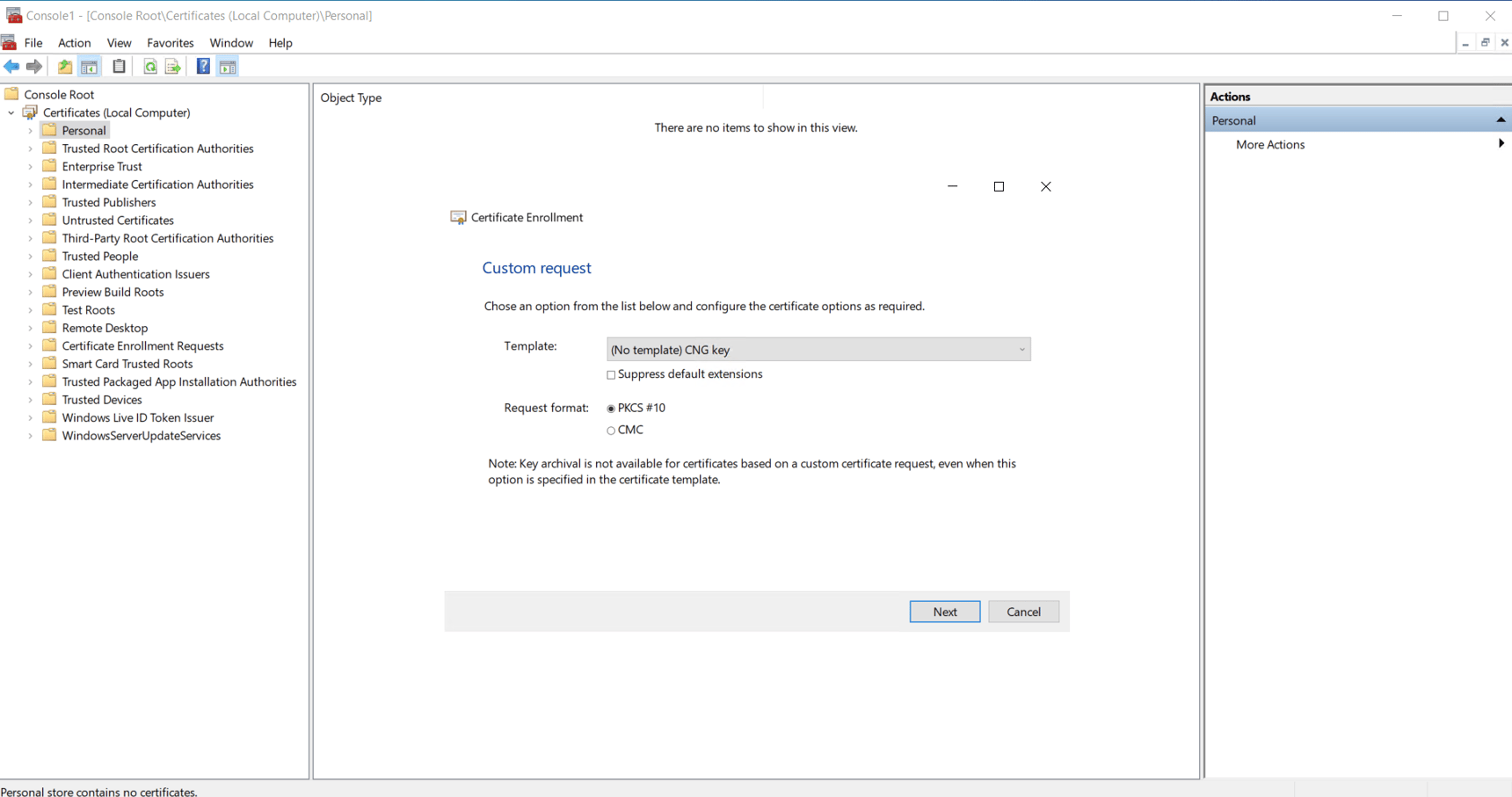Collapse the Certificates (Local Computer) node

click(11, 112)
